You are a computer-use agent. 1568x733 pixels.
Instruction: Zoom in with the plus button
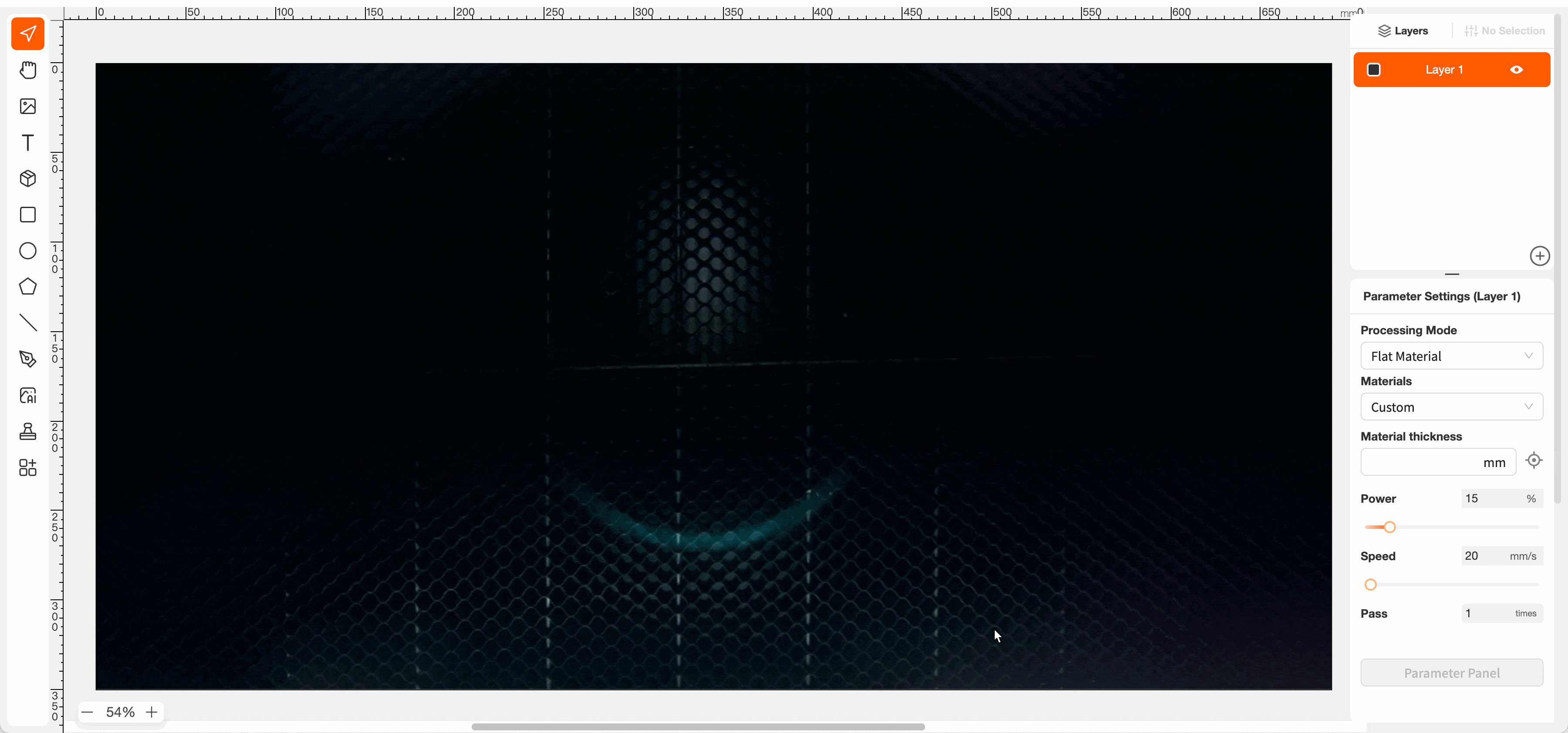pyautogui.click(x=152, y=712)
